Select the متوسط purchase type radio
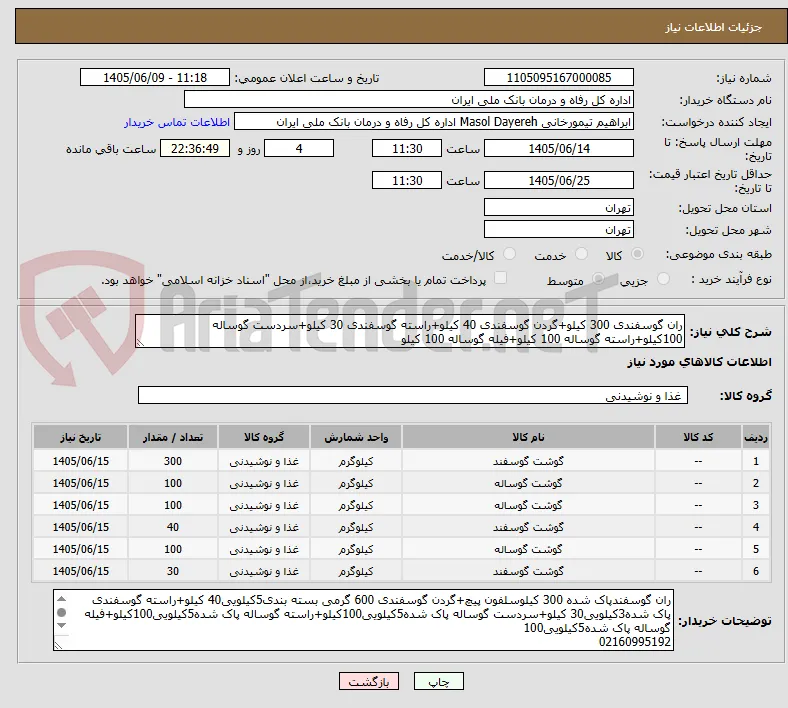The image size is (788, 708). click(x=598, y=278)
